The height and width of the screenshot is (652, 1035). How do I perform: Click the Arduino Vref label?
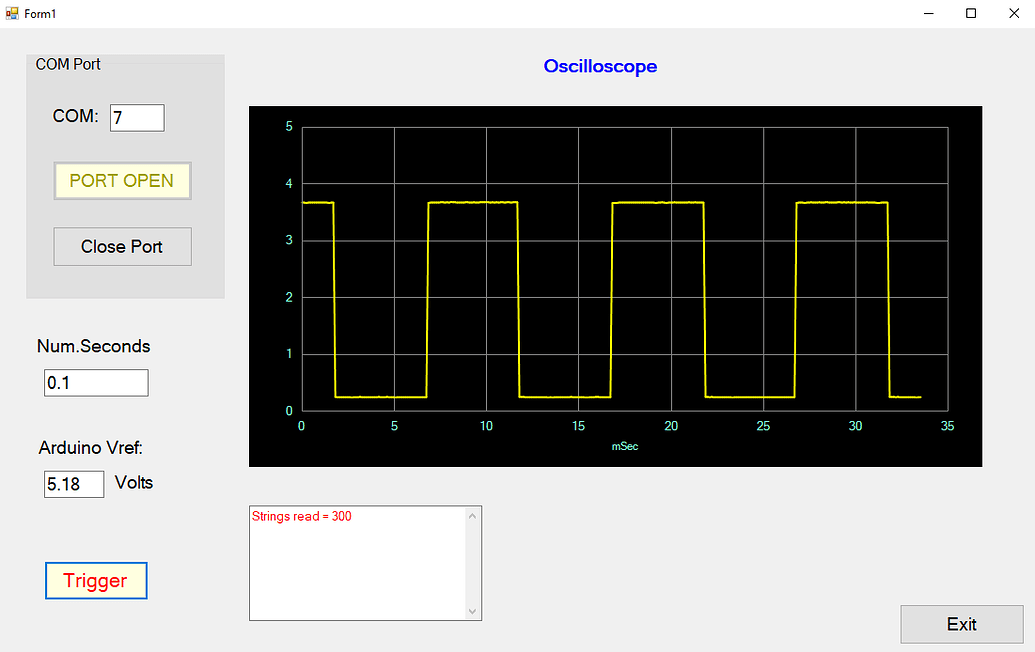coord(90,448)
